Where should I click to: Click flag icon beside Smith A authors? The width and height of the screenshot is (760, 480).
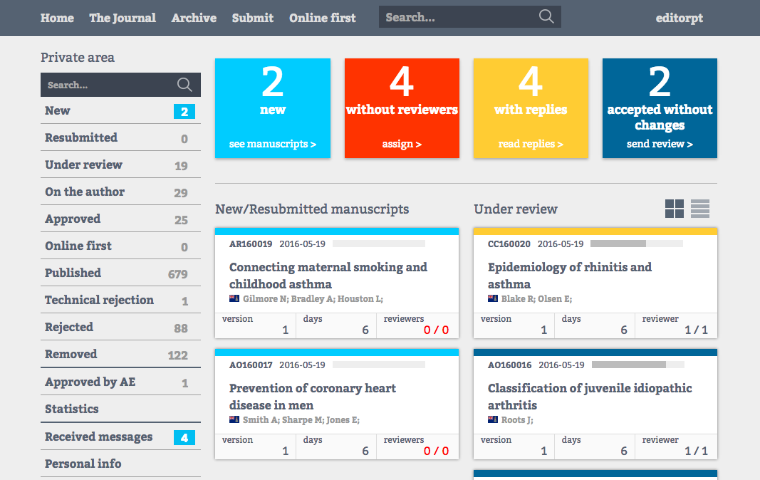[x=234, y=420]
